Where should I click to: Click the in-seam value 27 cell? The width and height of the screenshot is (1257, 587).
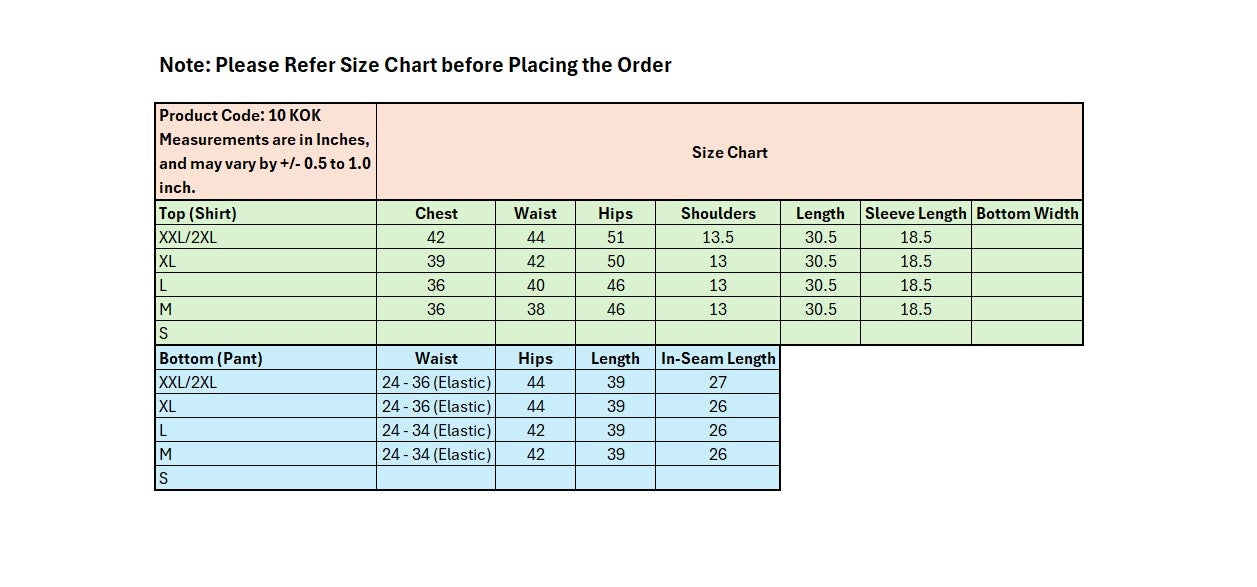pyautogui.click(x=718, y=382)
